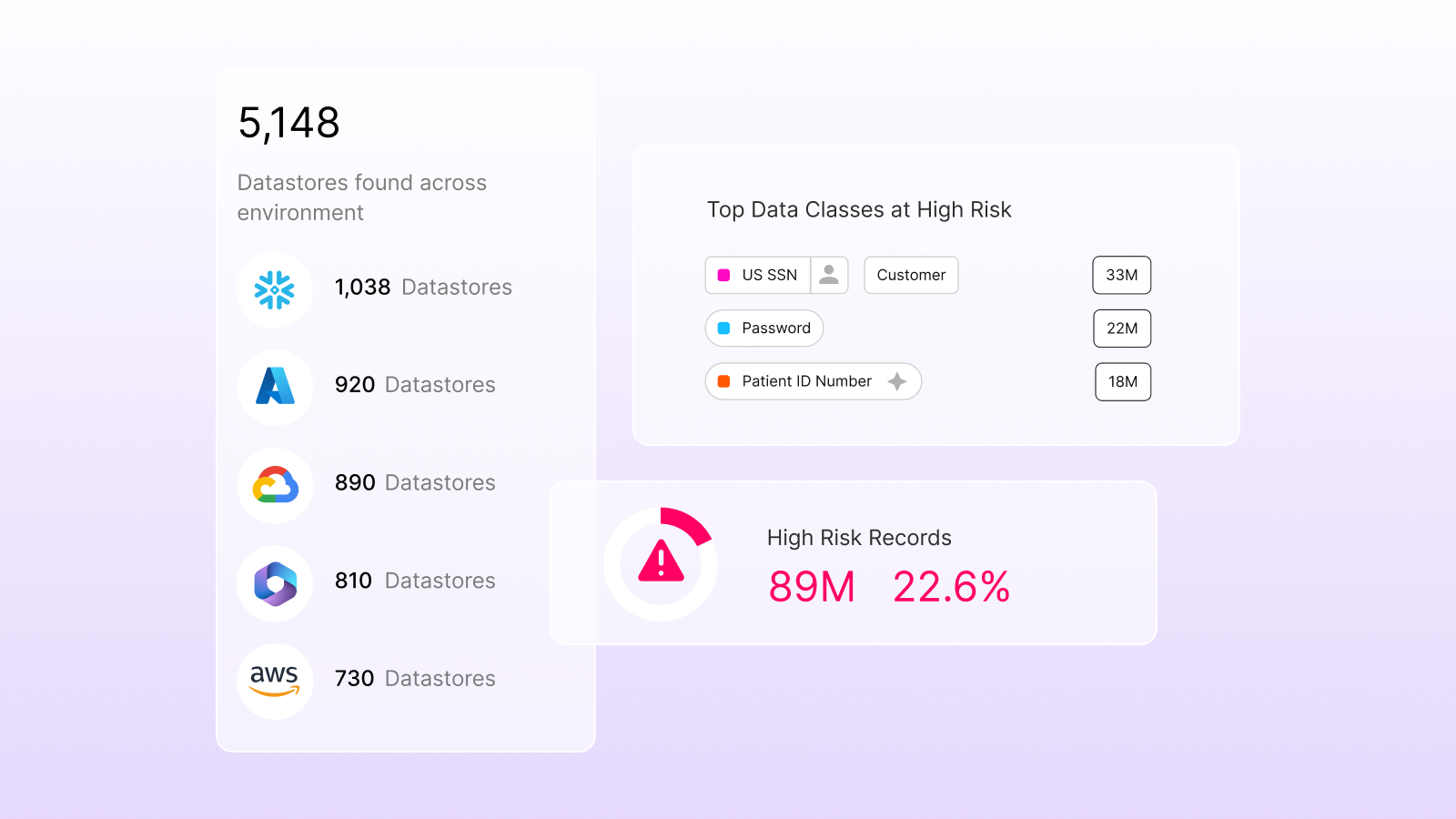Toggle the pink swatch on US SSN chip
The height and width of the screenshot is (819, 1456).
click(723, 274)
